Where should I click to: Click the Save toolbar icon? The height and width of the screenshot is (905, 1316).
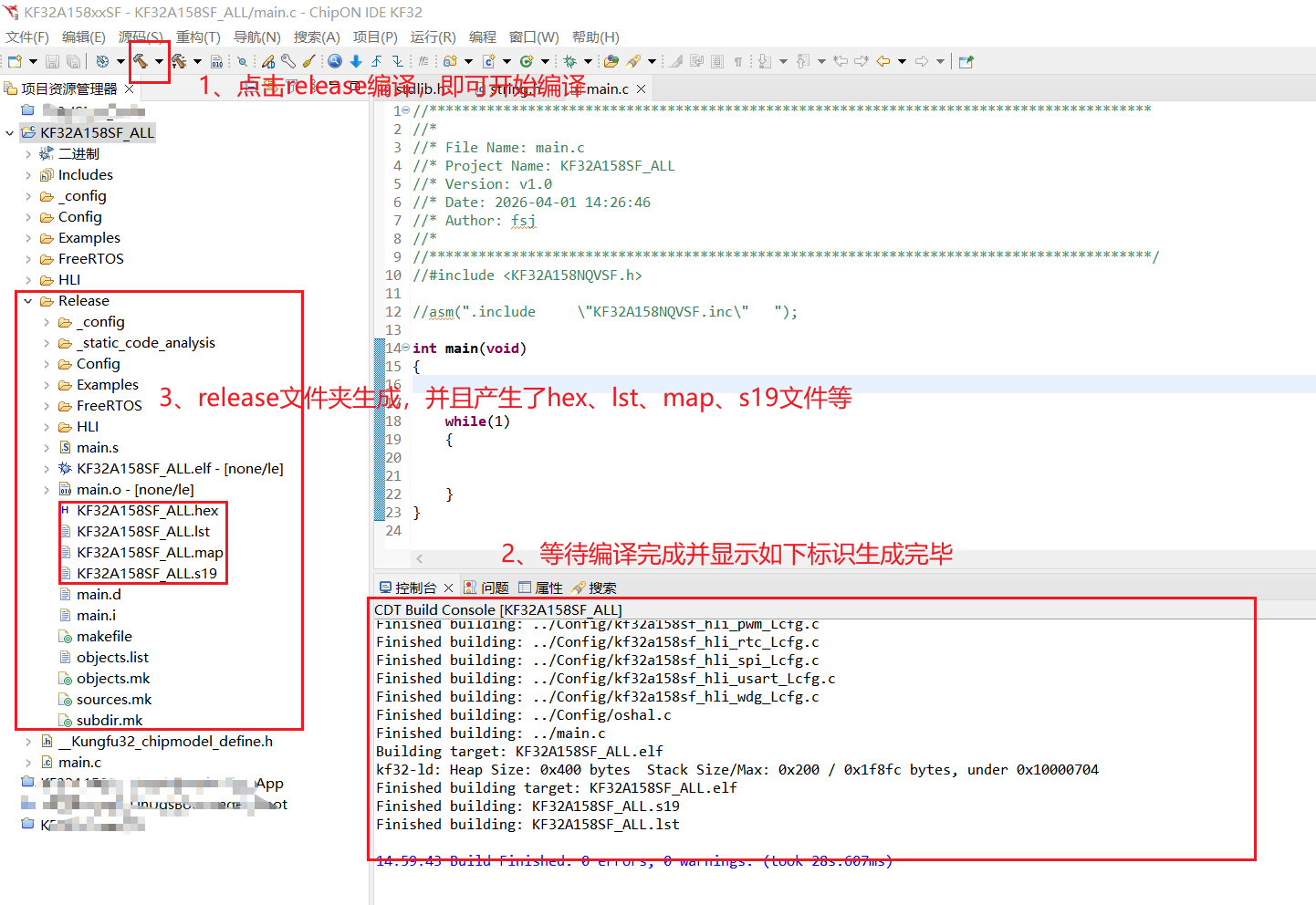[x=53, y=61]
